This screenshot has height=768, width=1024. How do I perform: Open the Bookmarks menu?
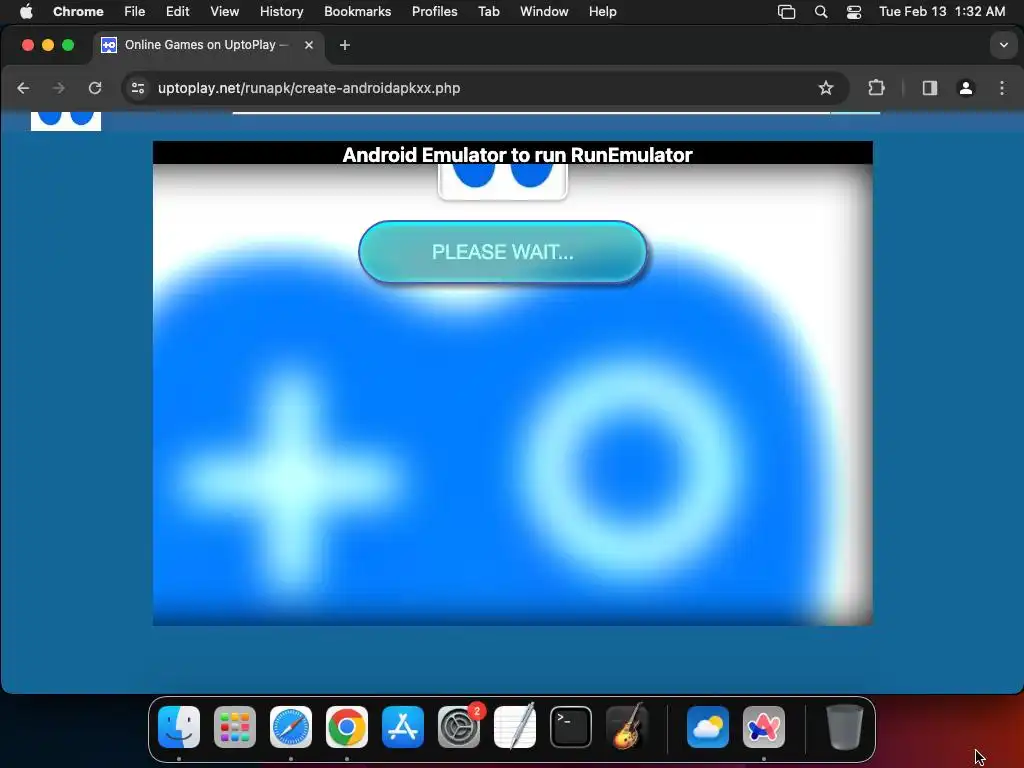(x=357, y=12)
